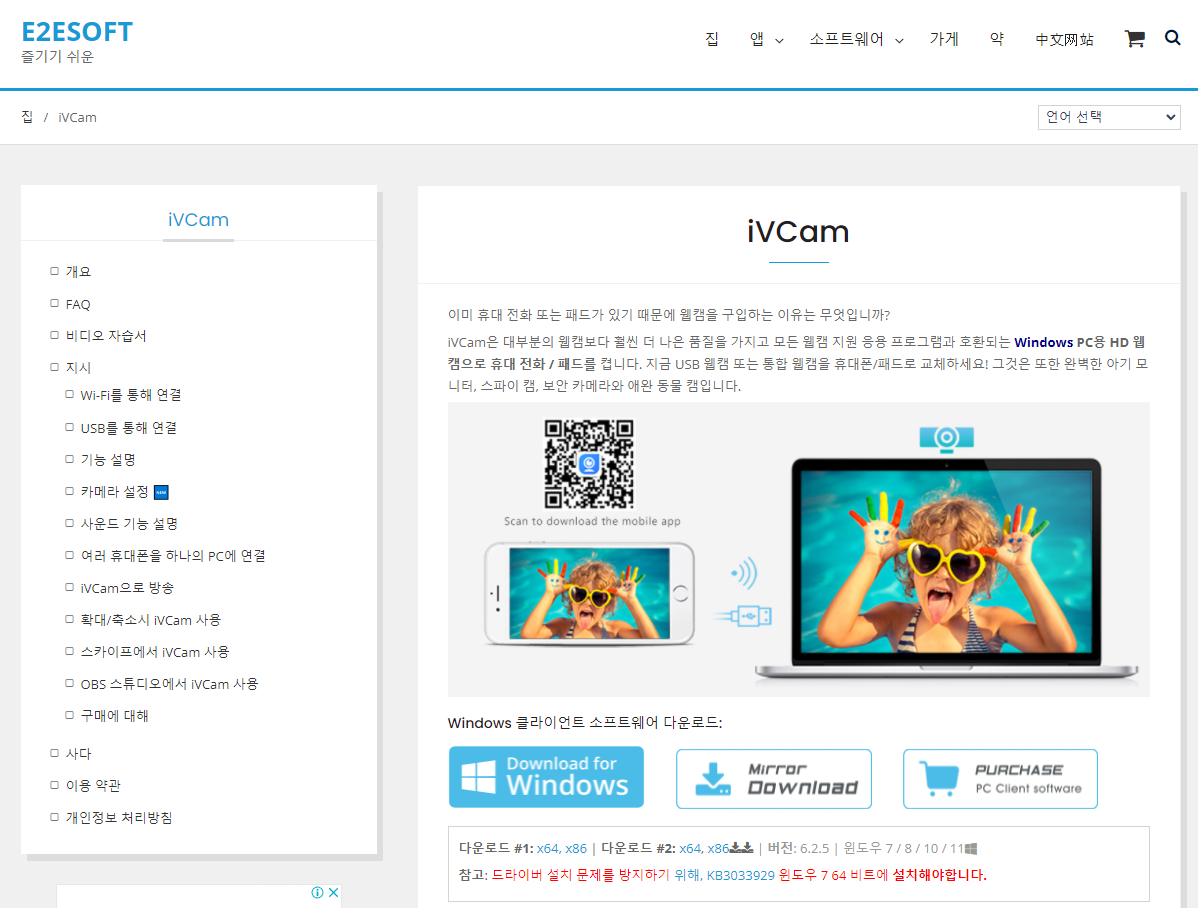
Task: Open 기능 설명 sidebar link
Action: point(108,460)
